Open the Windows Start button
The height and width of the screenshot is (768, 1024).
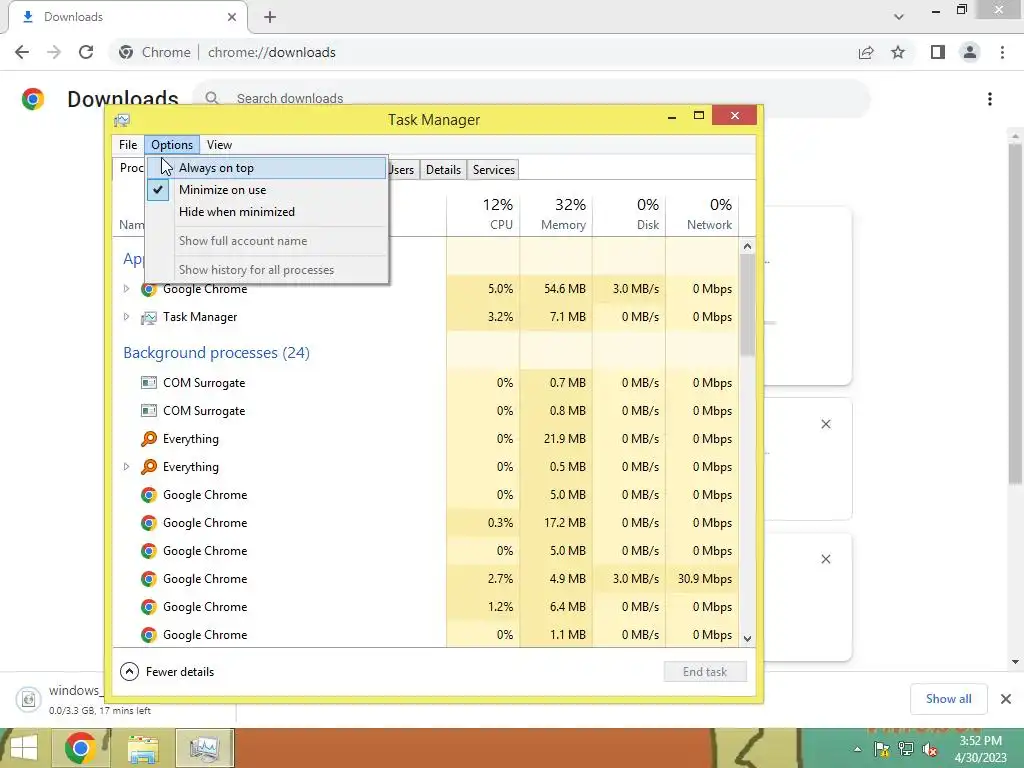point(24,748)
